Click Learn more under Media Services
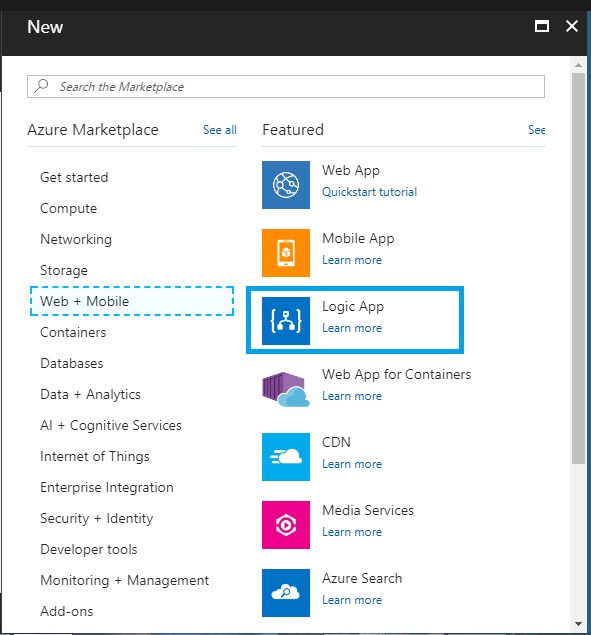The width and height of the screenshot is (591, 635). (x=352, y=532)
